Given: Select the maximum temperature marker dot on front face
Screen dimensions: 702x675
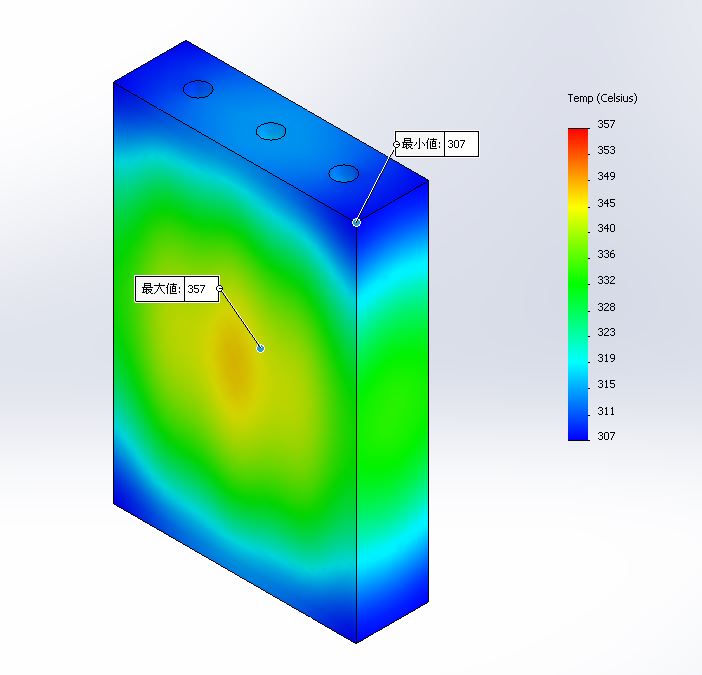Looking at the screenshot, I should point(260,348).
